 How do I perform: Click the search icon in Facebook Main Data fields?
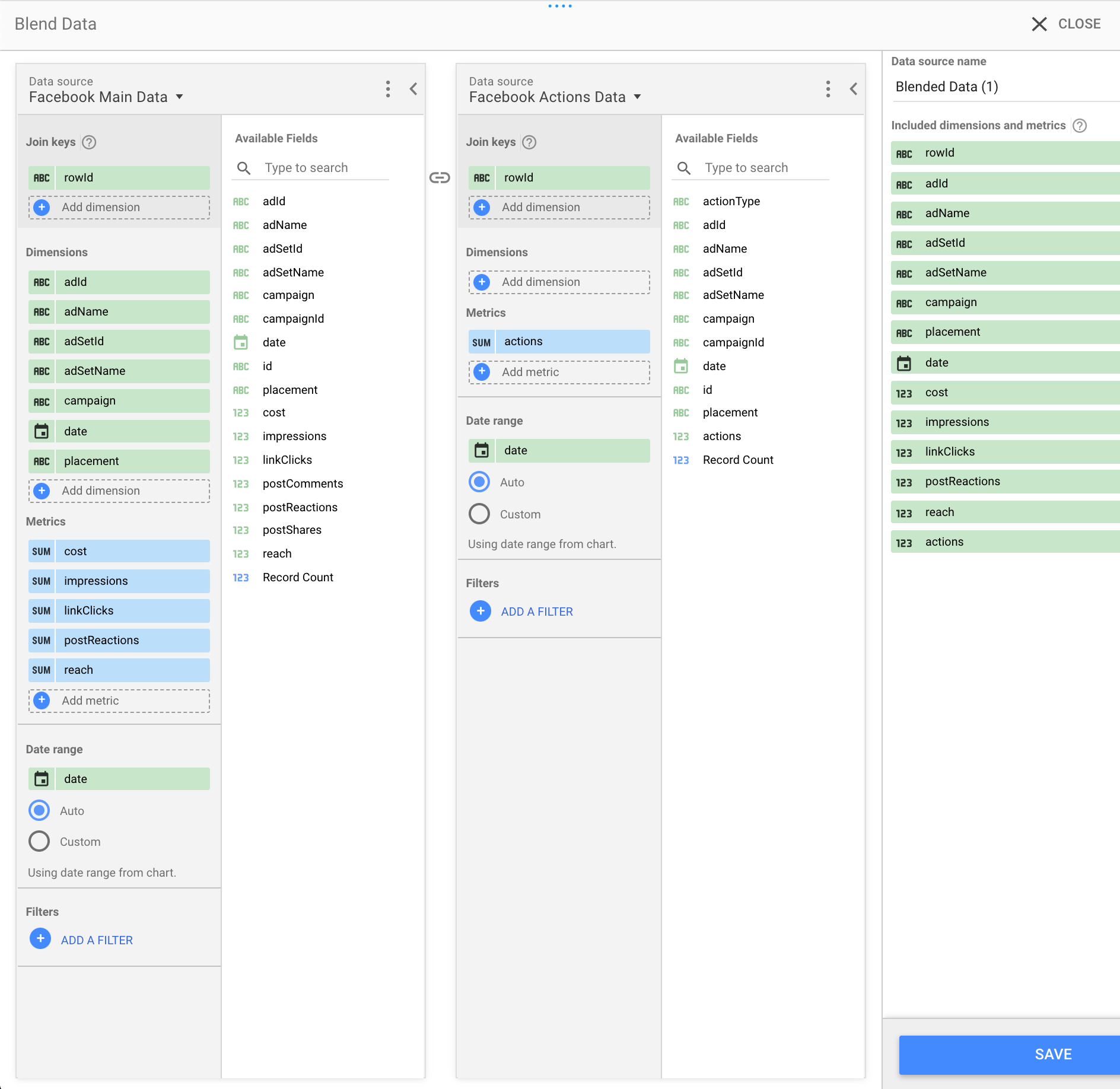[x=243, y=168]
